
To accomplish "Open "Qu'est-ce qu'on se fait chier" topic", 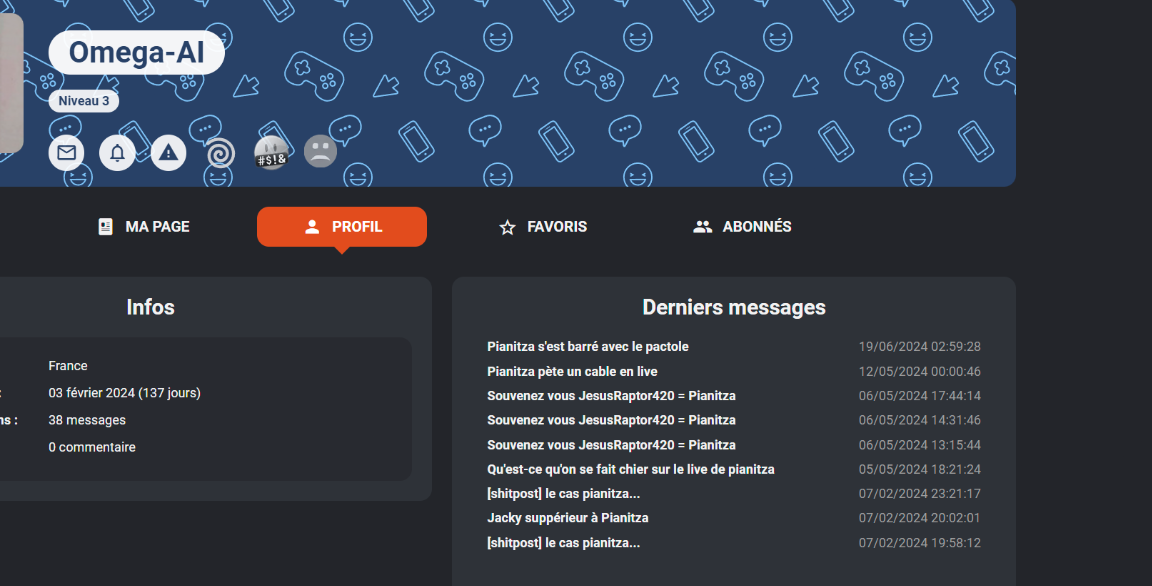I will [x=630, y=469].
